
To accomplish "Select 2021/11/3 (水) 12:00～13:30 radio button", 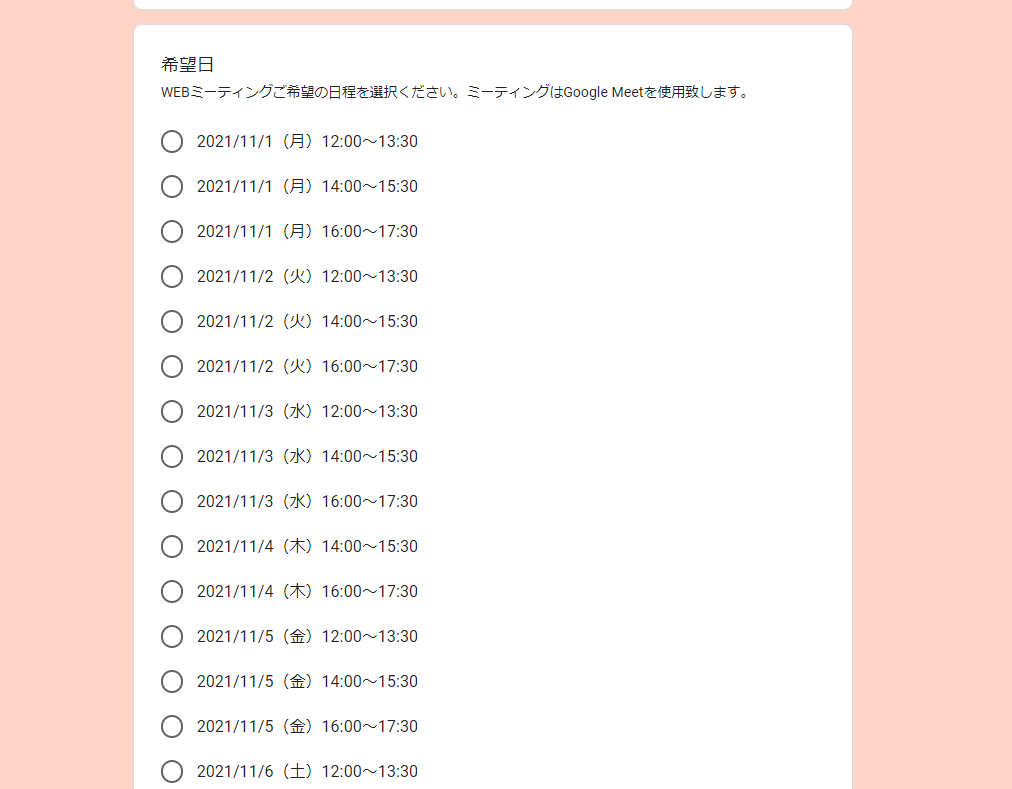I will point(172,412).
